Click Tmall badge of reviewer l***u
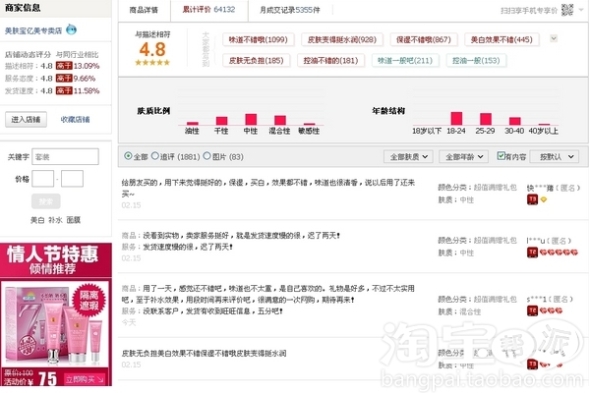The image size is (590, 393). tap(532, 252)
